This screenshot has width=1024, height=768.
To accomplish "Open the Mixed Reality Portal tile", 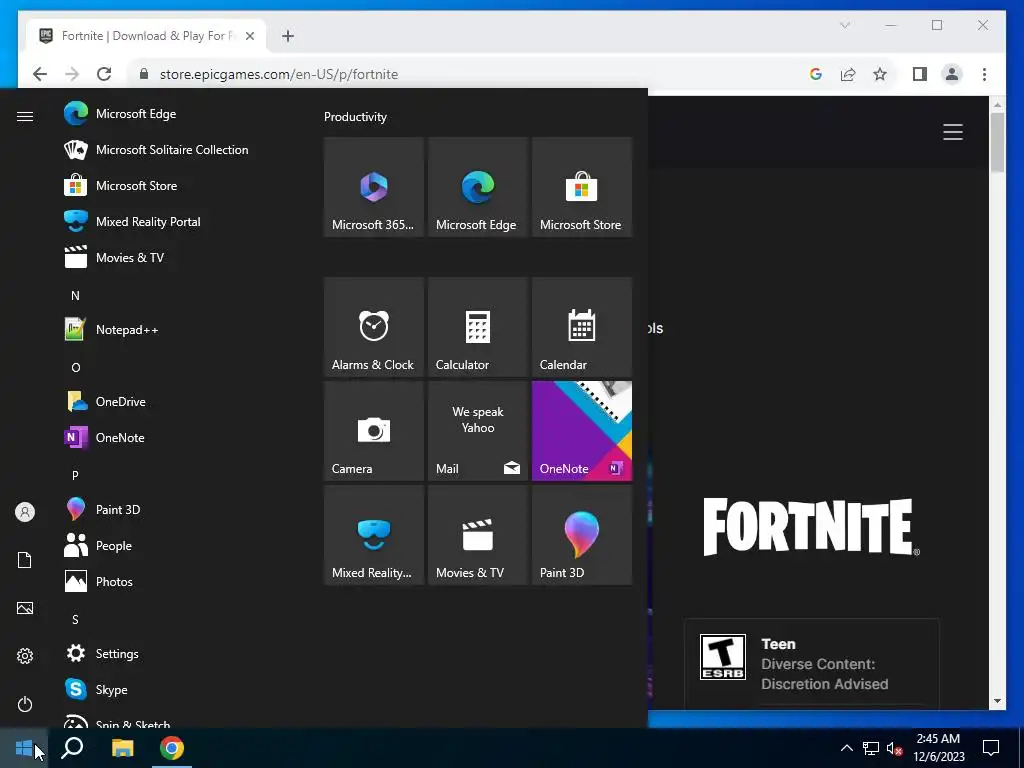I will click(x=374, y=535).
